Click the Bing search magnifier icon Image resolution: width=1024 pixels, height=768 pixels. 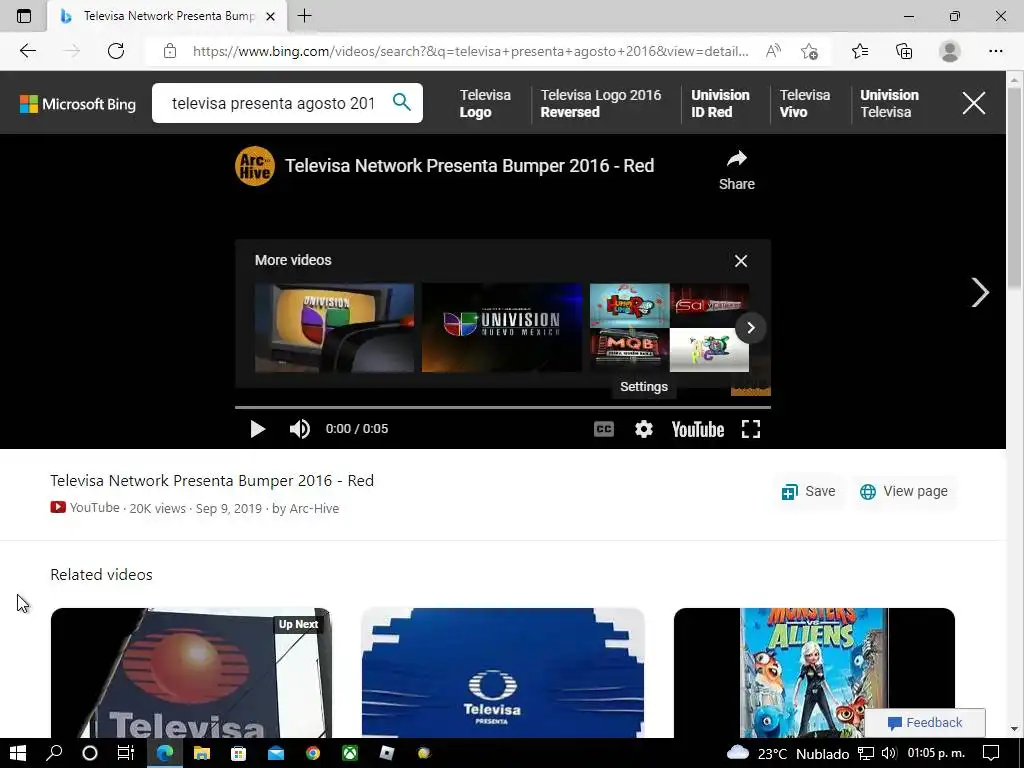(402, 103)
